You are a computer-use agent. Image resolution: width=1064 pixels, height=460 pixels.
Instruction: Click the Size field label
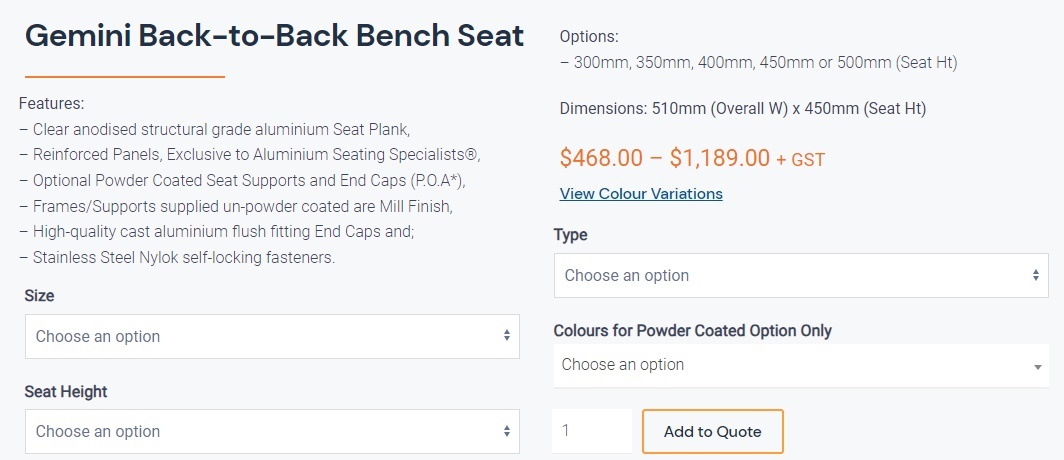(40, 296)
